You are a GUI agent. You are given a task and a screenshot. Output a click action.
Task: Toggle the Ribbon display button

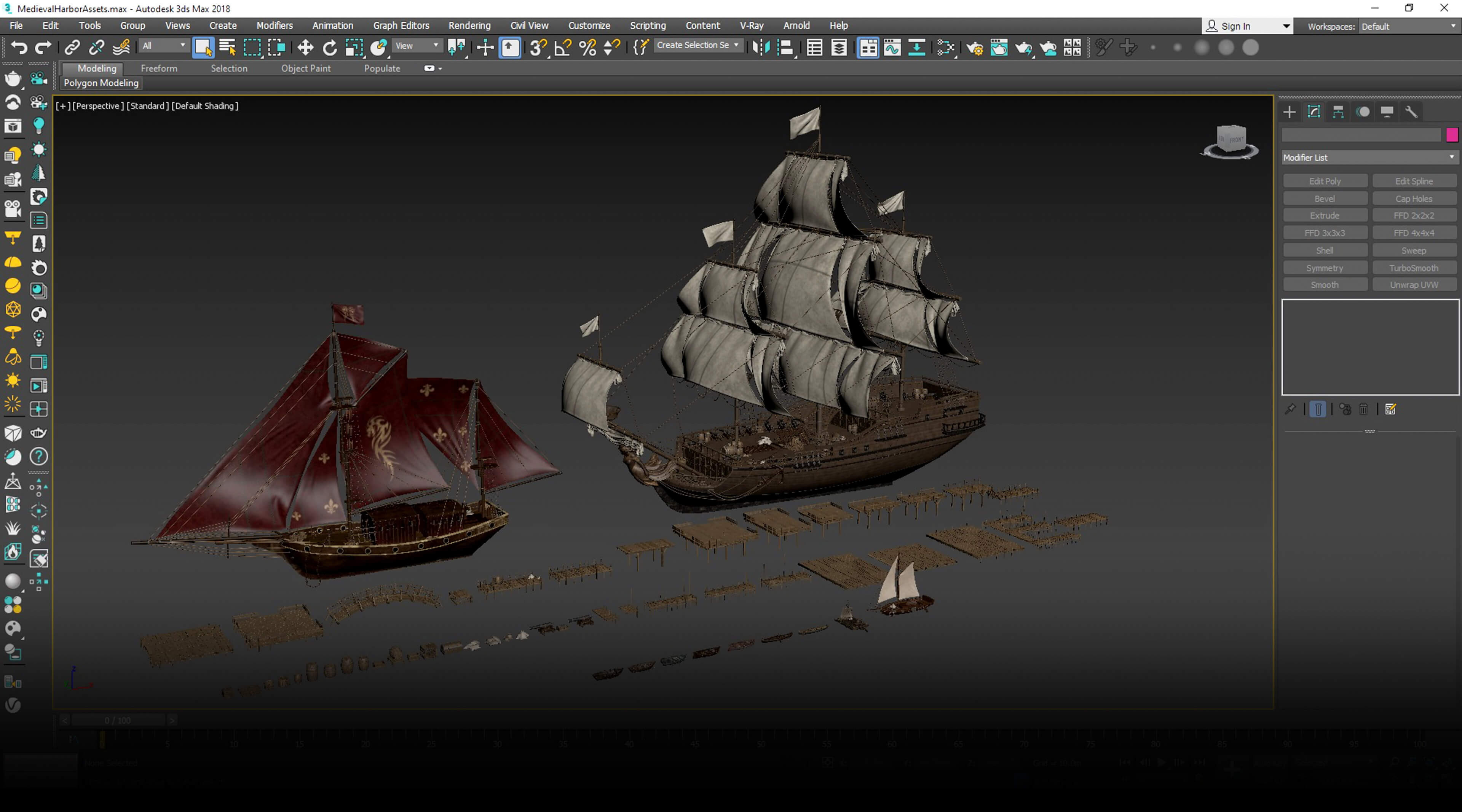point(868,47)
